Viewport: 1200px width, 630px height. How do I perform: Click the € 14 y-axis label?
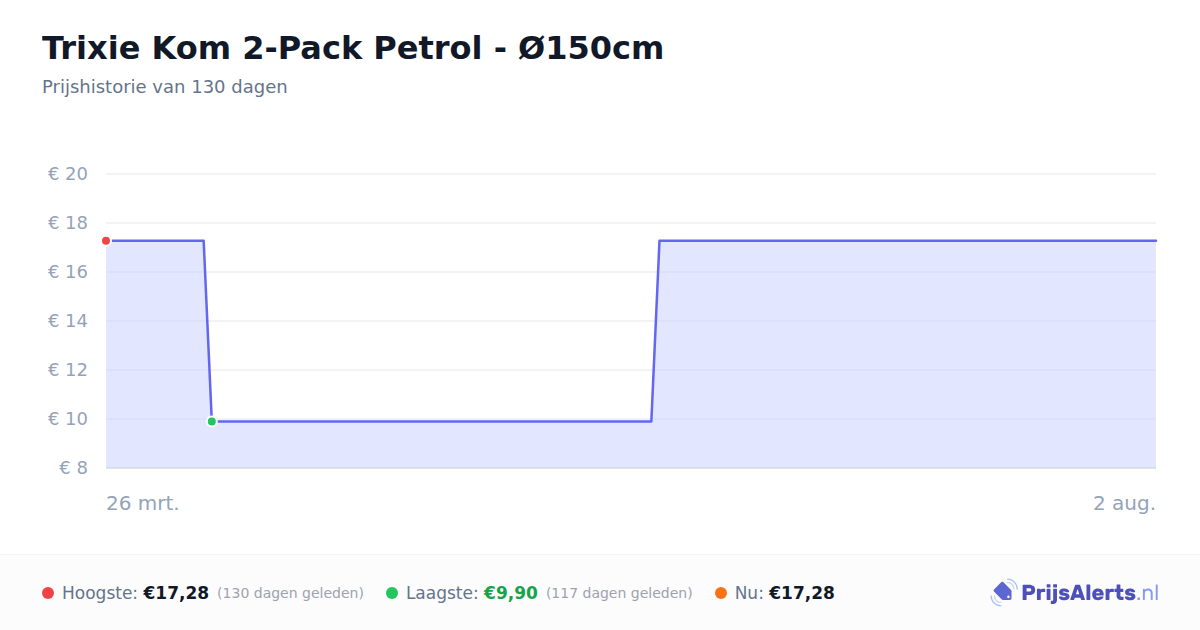pyautogui.click(x=68, y=321)
